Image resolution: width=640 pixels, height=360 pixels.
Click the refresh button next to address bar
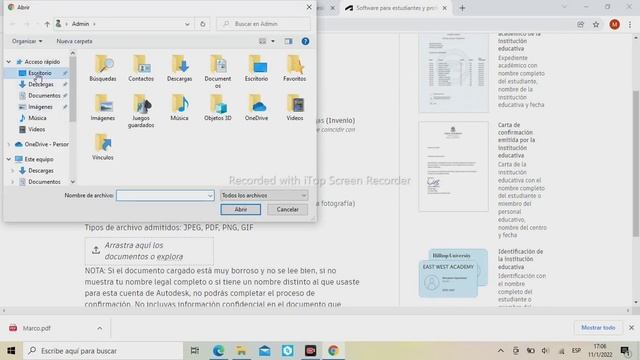click(x=203, y=24)
